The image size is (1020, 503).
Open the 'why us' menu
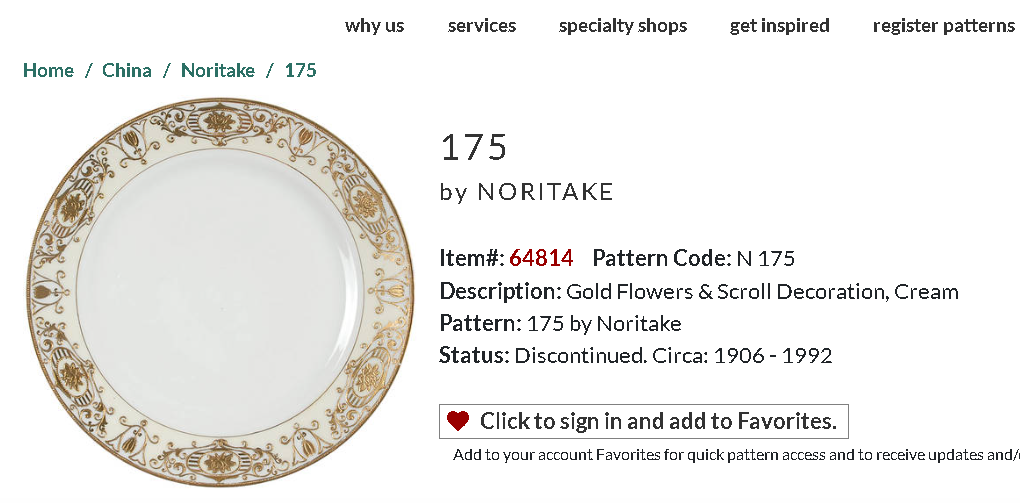(374, 26)
